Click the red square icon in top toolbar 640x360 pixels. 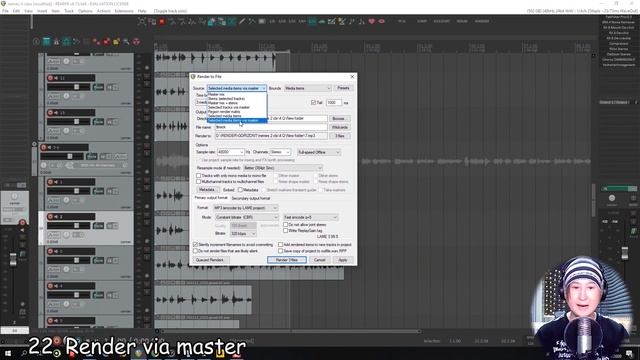[162, 21]
